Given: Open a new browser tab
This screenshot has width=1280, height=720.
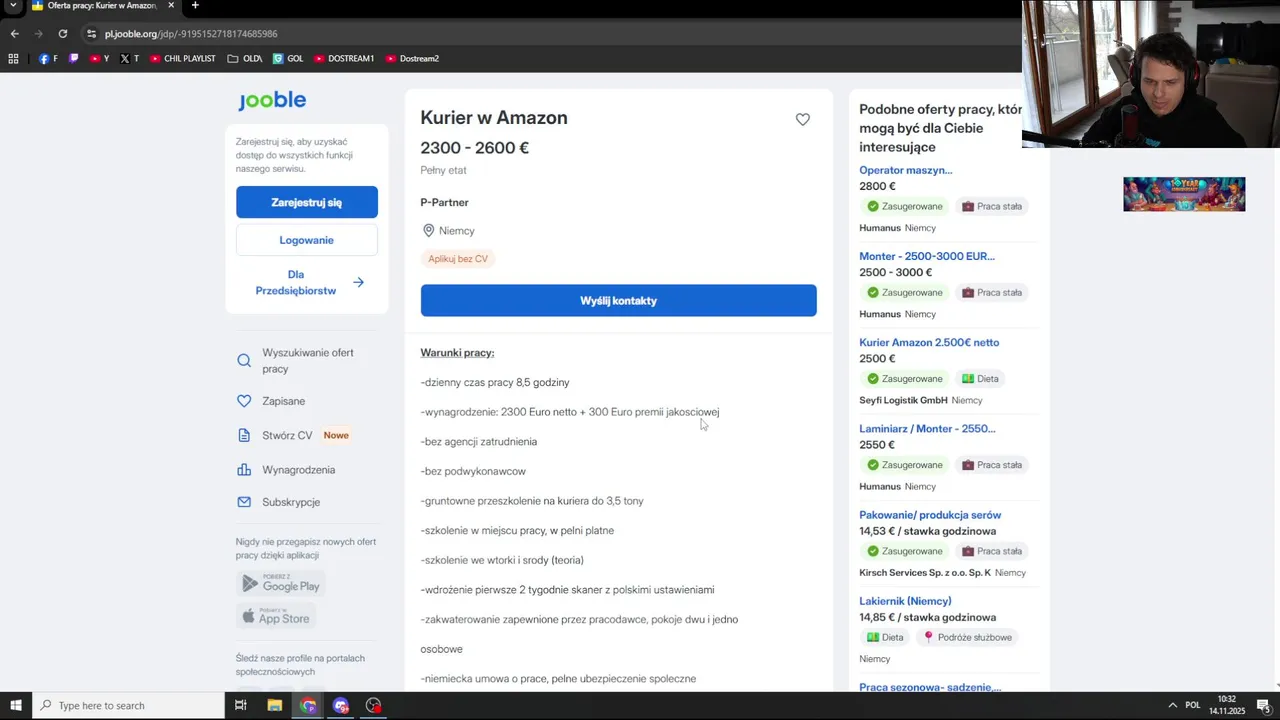Looking at the screenshot, I should [195, 5].
